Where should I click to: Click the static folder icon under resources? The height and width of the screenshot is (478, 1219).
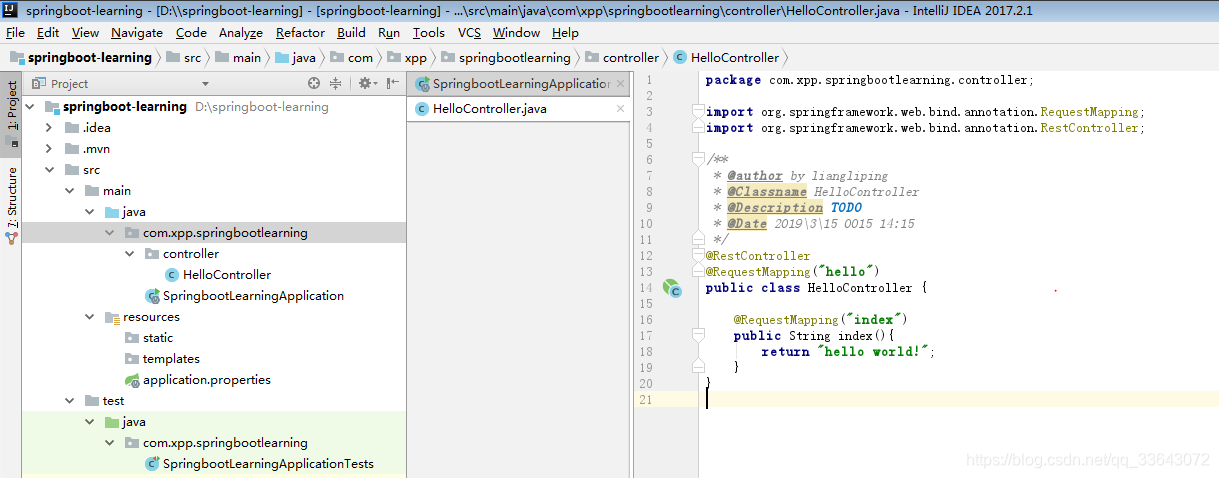click(132, 338)
